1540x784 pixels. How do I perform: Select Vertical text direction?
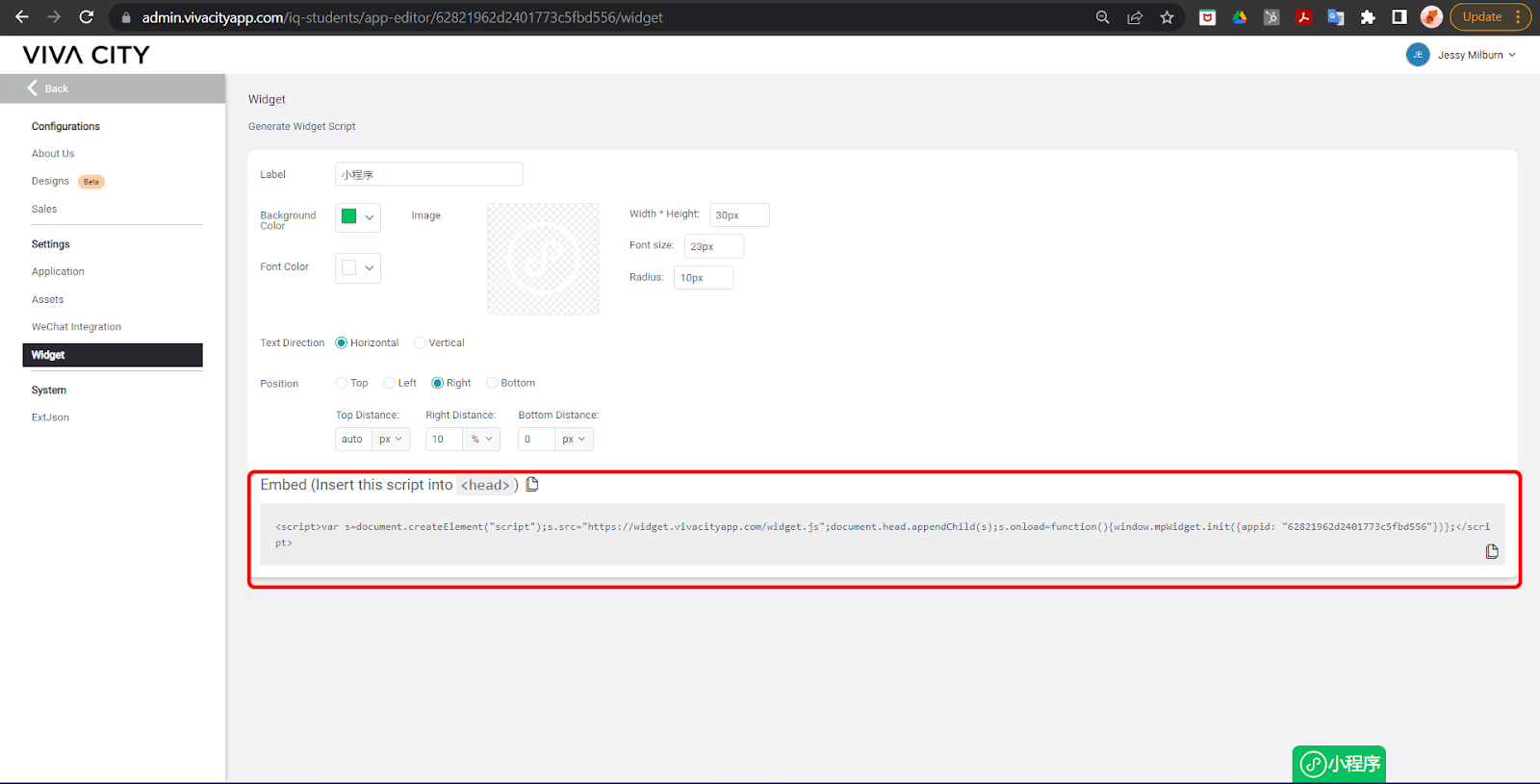click(420, 342)
